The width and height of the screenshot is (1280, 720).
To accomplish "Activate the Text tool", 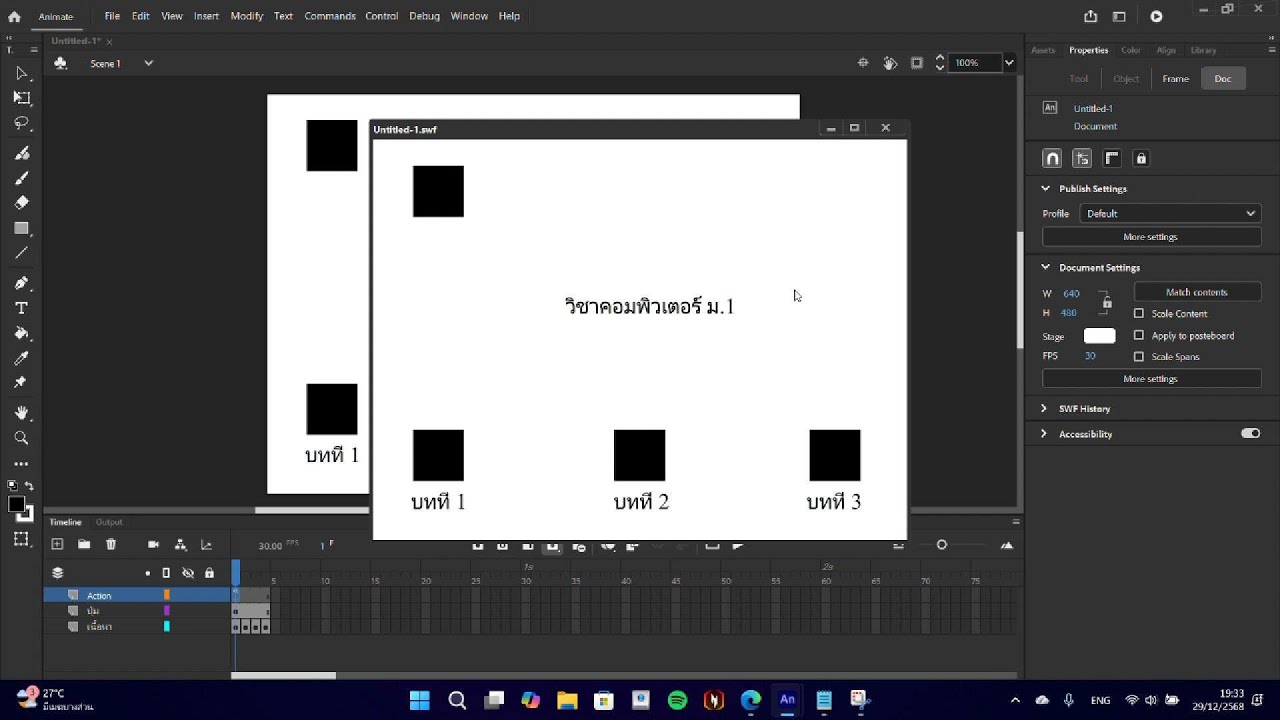I will click(21, 308).
